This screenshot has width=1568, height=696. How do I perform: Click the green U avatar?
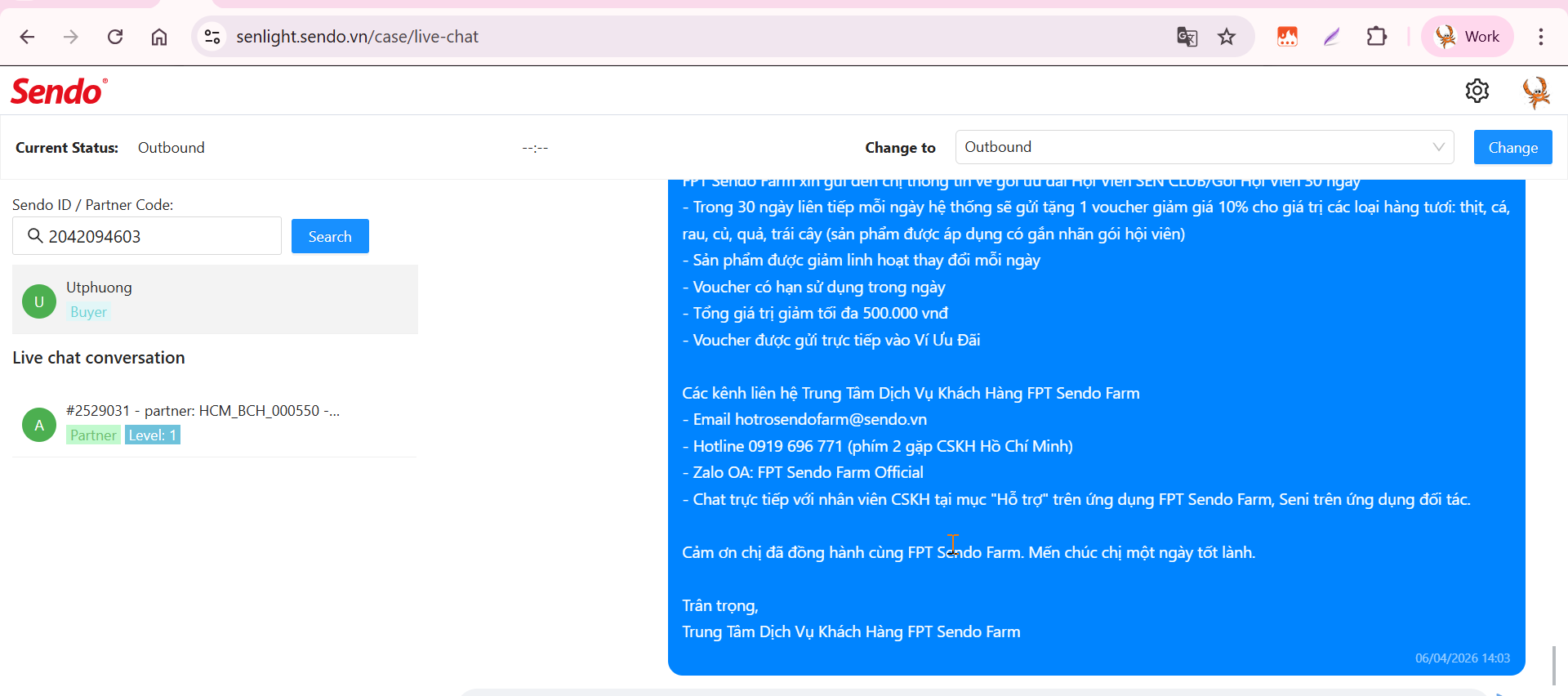click(x=39, y=301)
